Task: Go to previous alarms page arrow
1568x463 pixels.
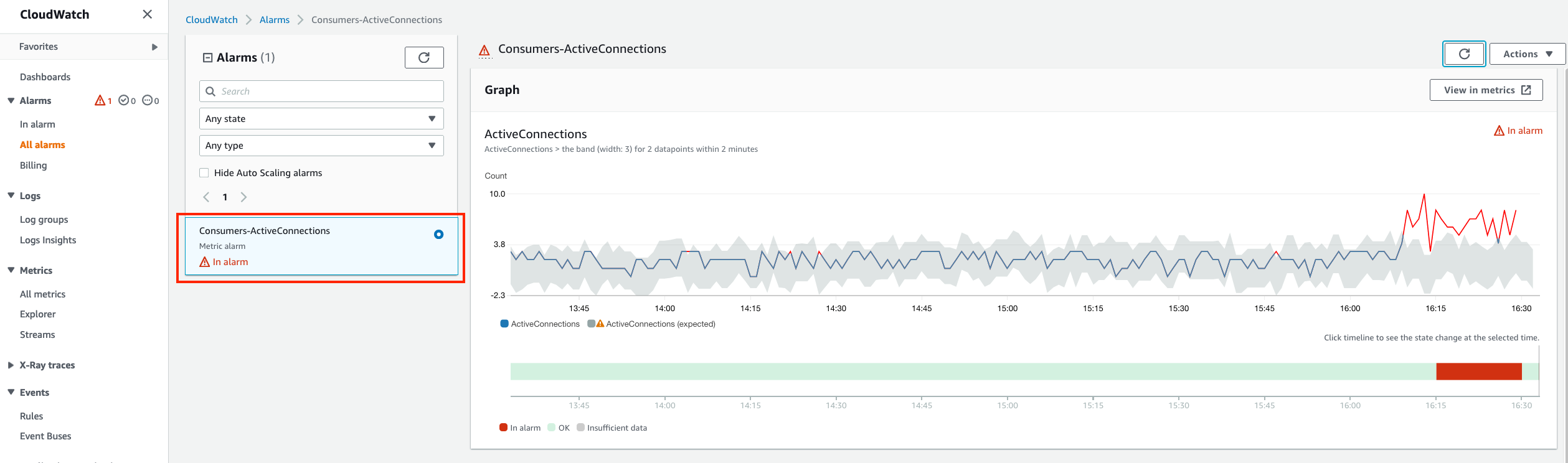Action: (206, 197)
